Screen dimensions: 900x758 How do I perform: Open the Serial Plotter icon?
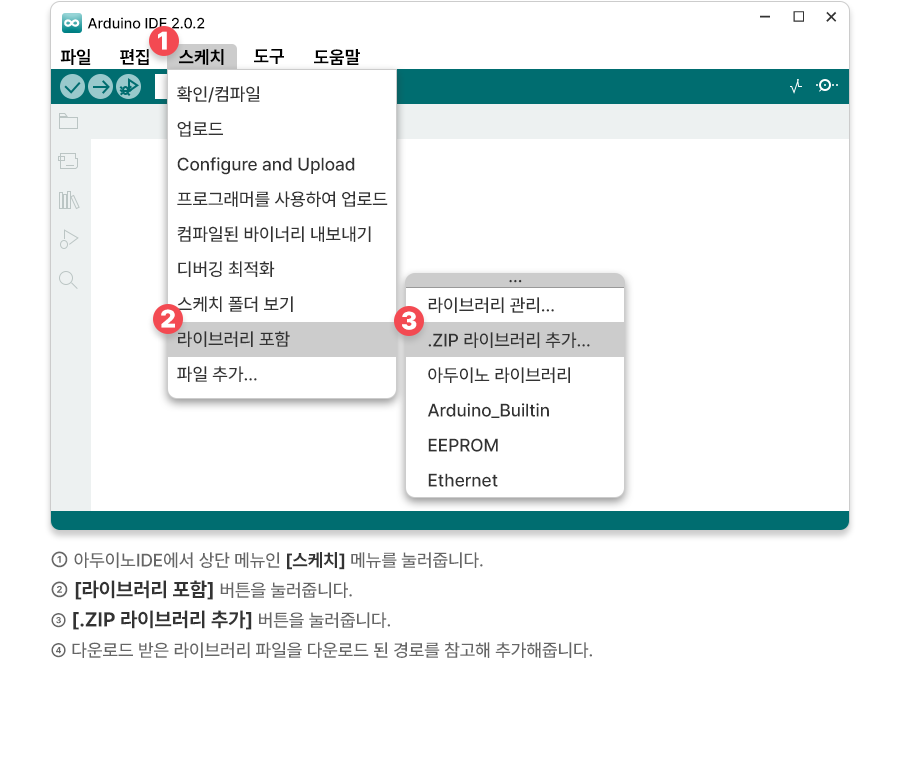click(796, 87)
